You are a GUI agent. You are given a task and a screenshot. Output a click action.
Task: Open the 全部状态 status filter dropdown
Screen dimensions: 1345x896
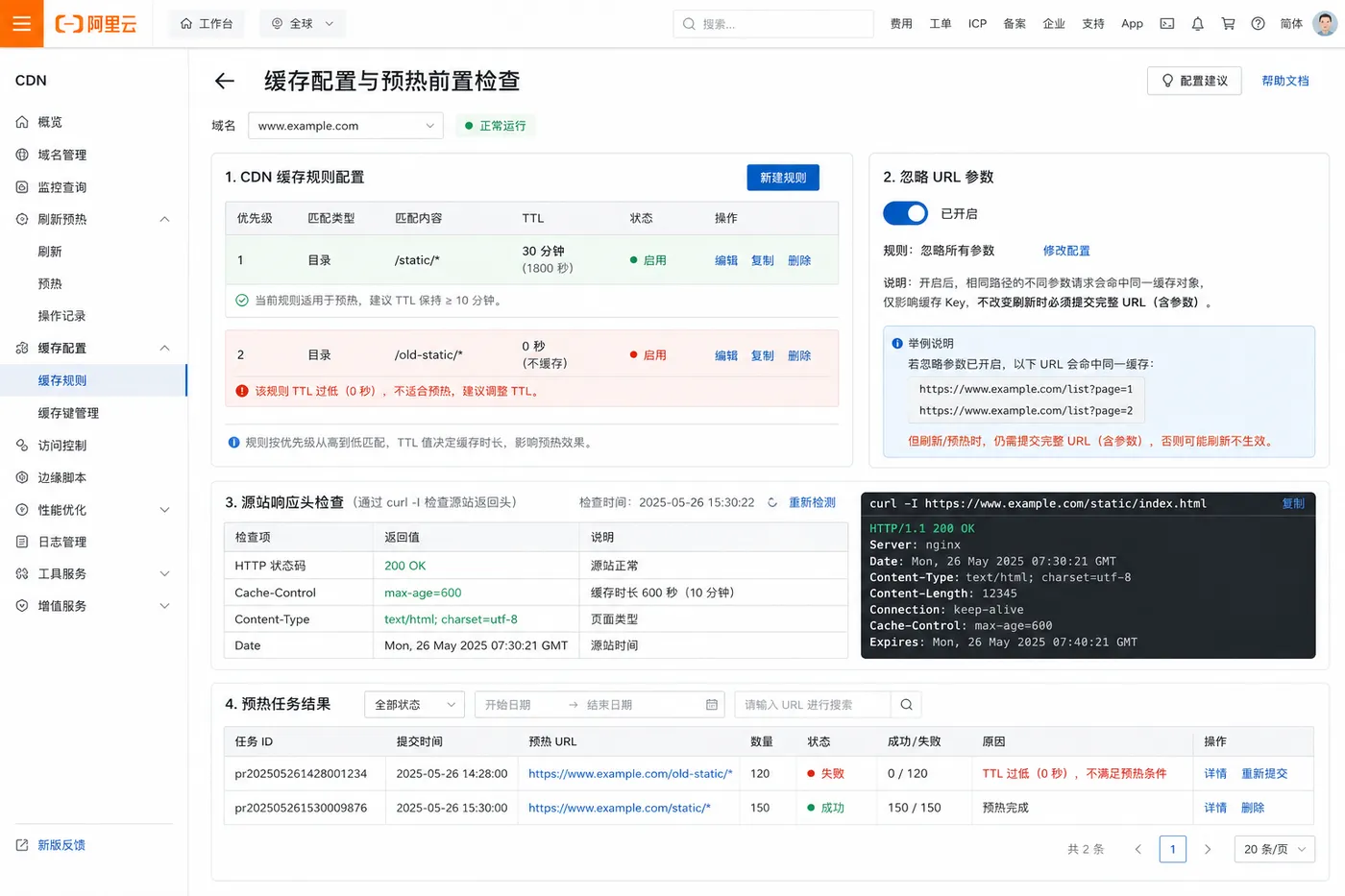pyautogui.click(x=414, y=705)
